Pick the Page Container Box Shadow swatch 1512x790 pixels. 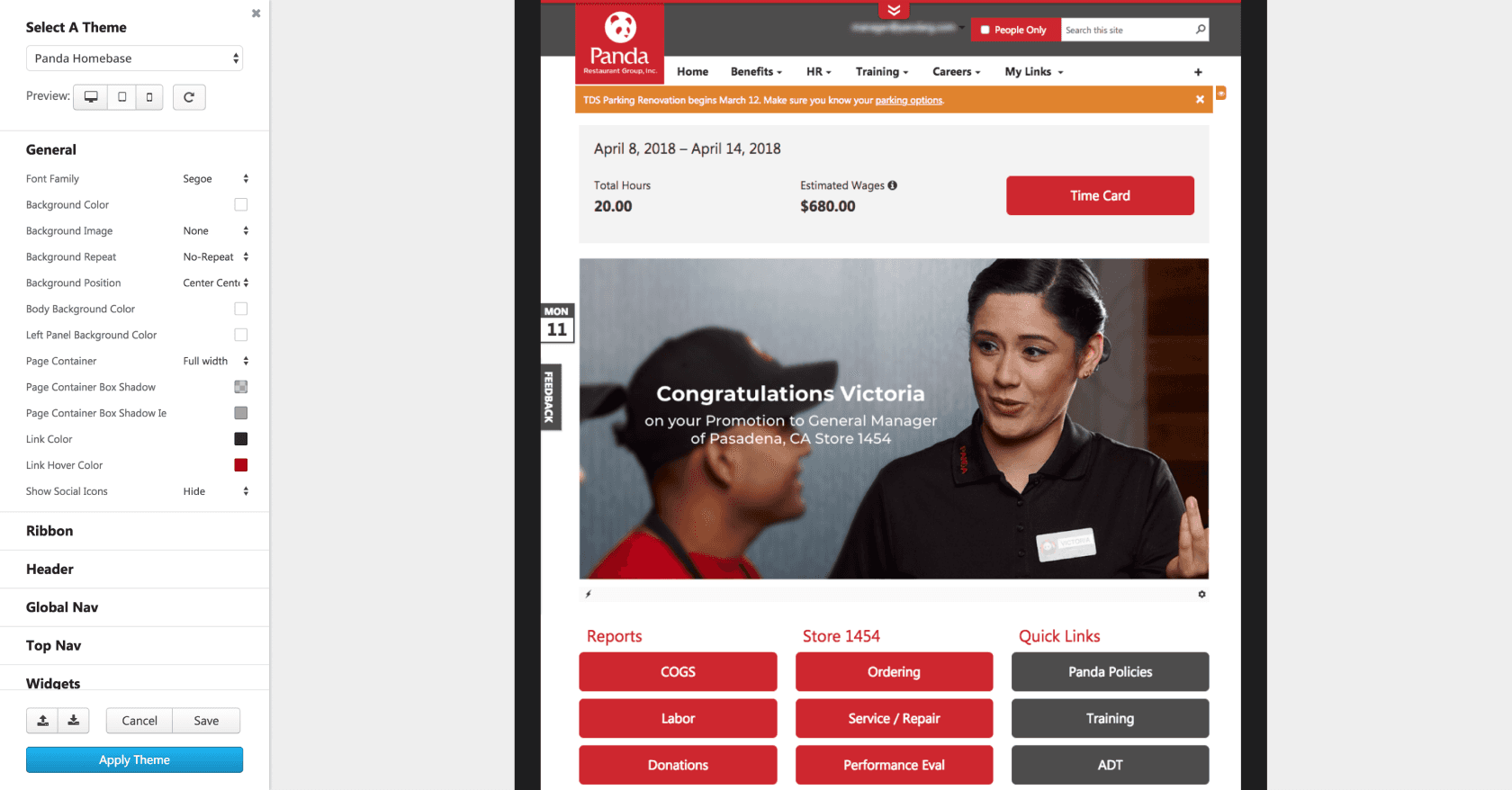click(x=241, y=388)
